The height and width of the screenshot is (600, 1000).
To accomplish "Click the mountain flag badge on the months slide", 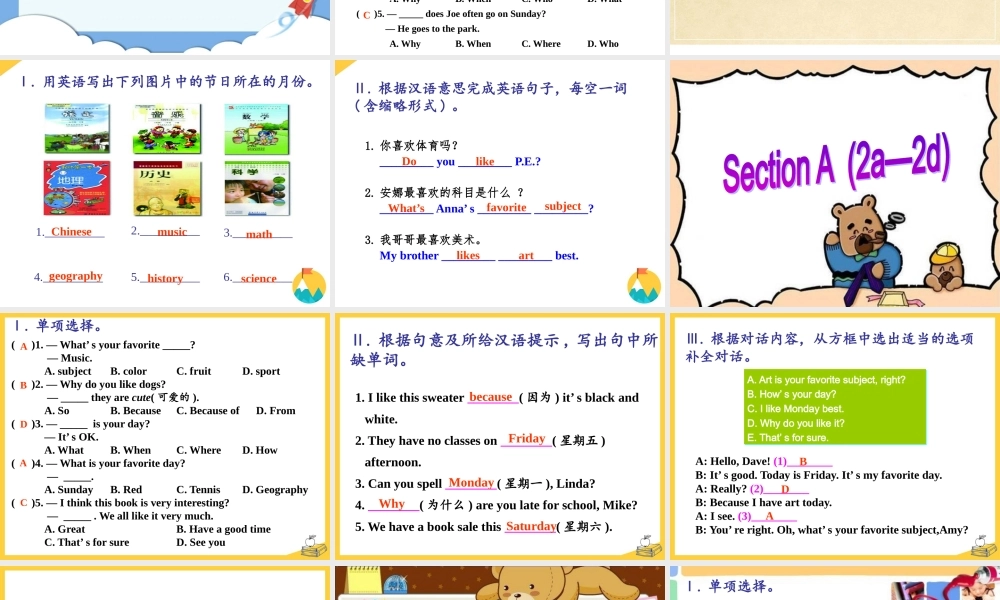I will [x=309, y=286].
